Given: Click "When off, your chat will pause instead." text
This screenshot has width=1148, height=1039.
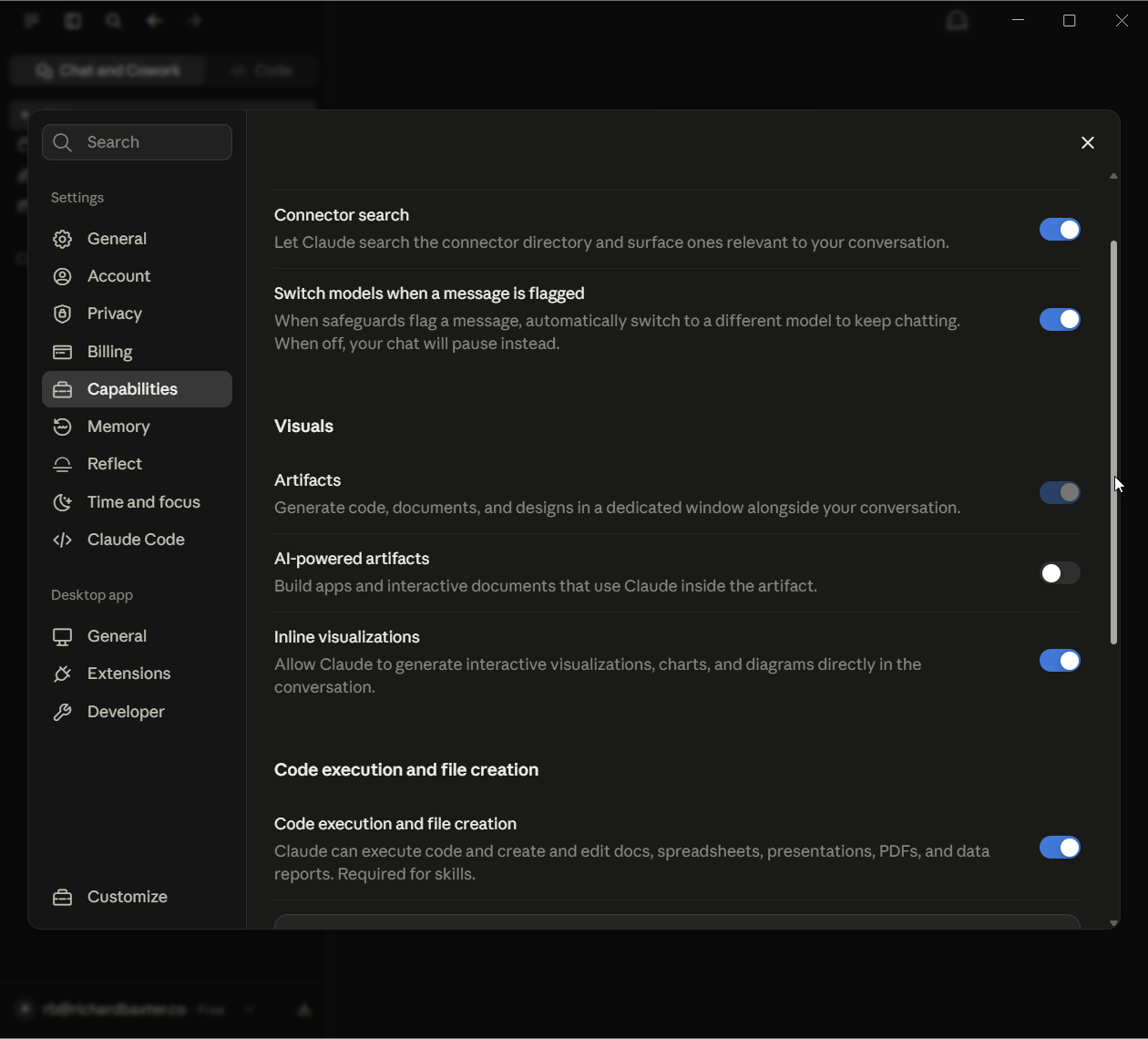Looking at the screenshot, I should pos(417,344).
